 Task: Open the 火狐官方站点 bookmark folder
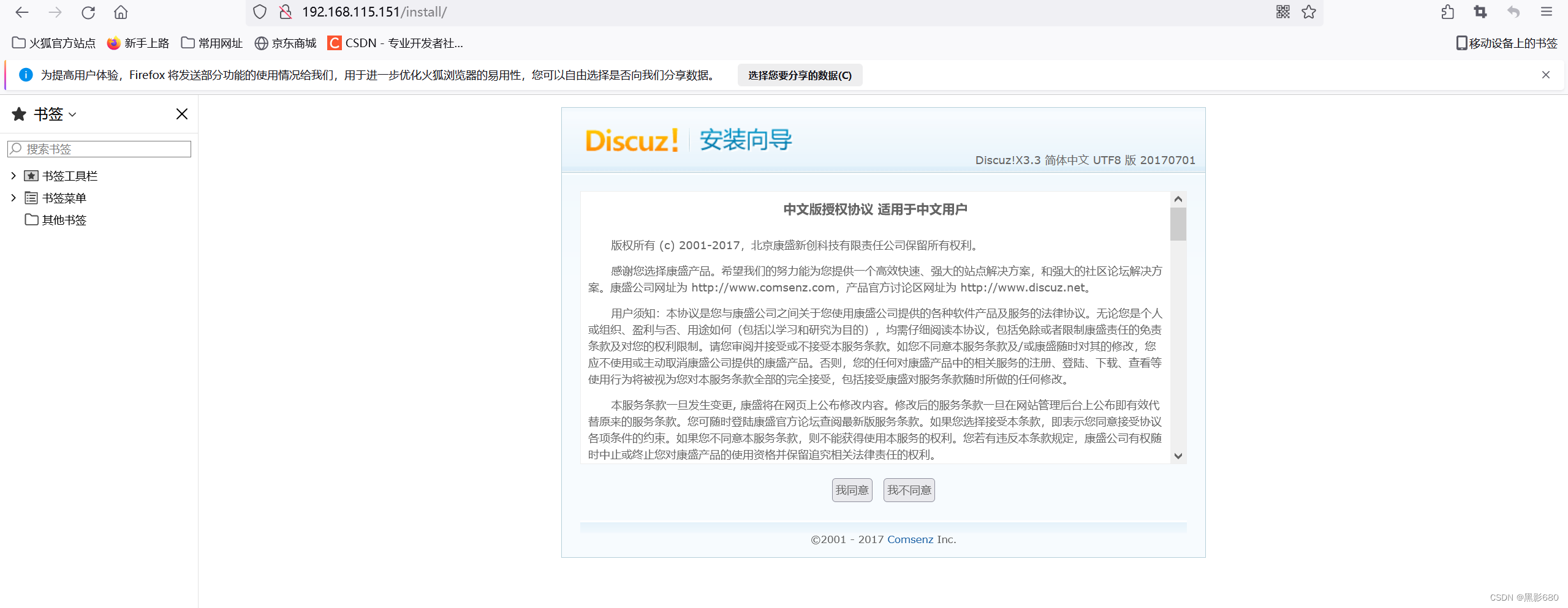click(x=54, y=43)
